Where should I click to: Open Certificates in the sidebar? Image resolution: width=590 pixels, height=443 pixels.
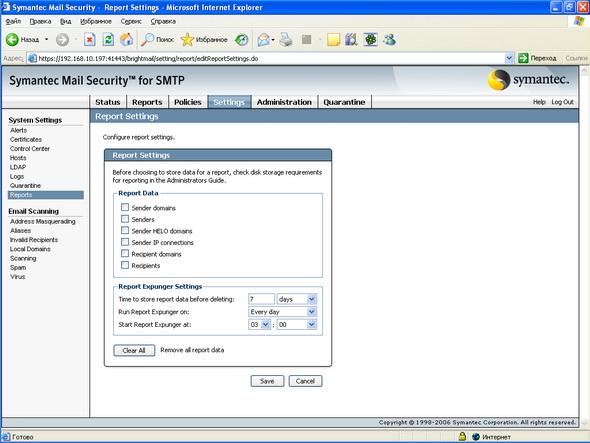coord(26,139)
